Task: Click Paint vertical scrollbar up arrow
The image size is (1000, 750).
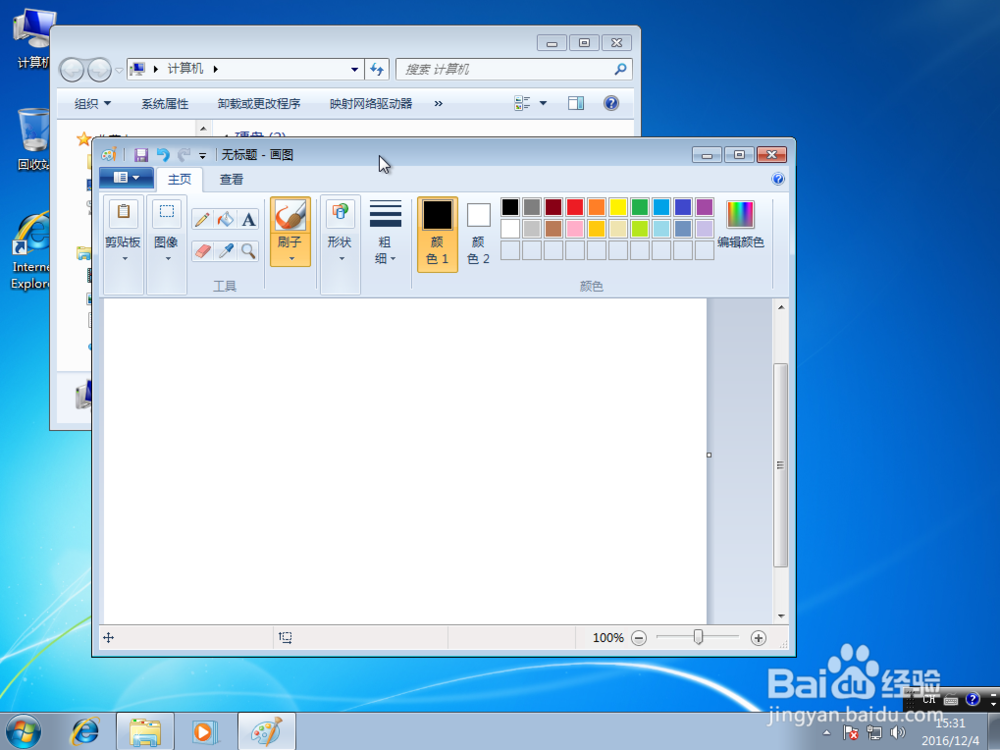Action: 781,307
